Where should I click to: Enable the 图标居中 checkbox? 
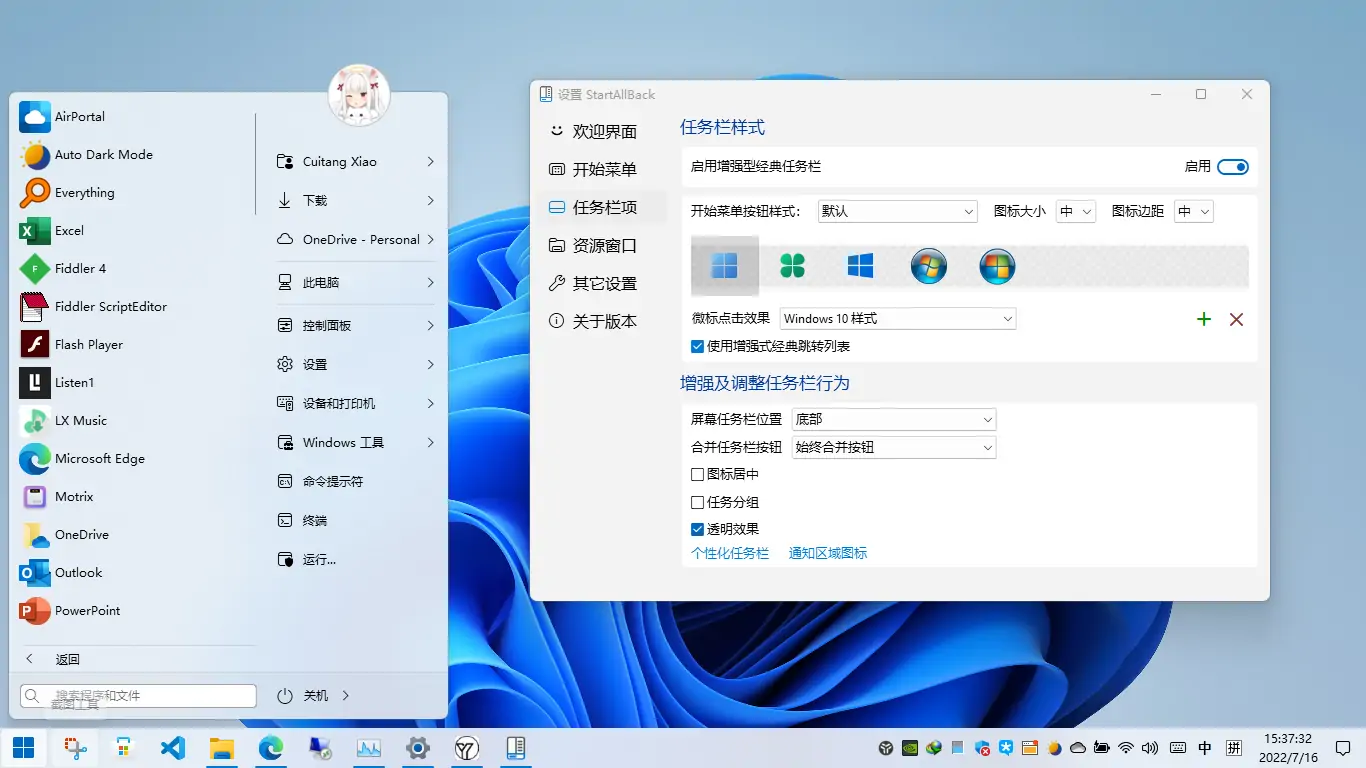698,475
